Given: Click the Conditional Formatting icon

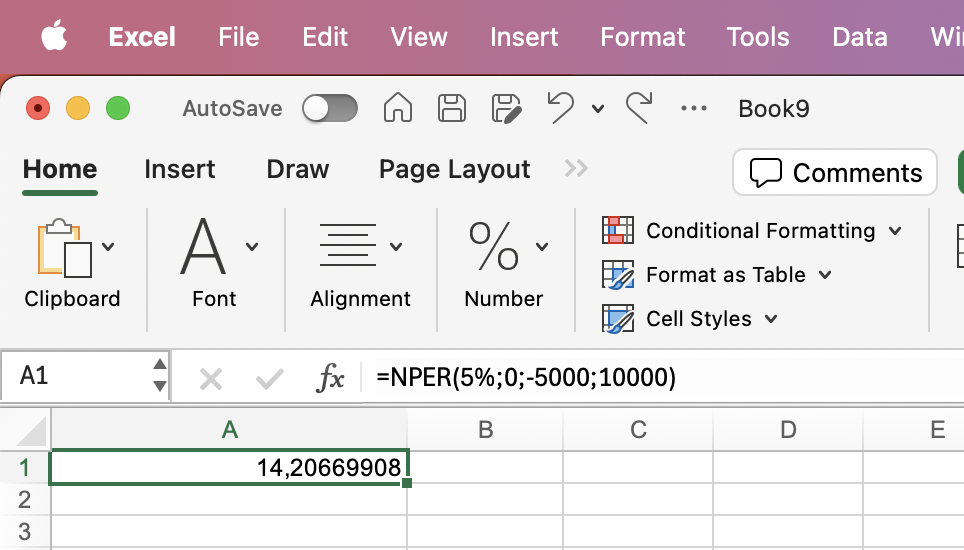Looking at the screenshot, I should [618, 230].
